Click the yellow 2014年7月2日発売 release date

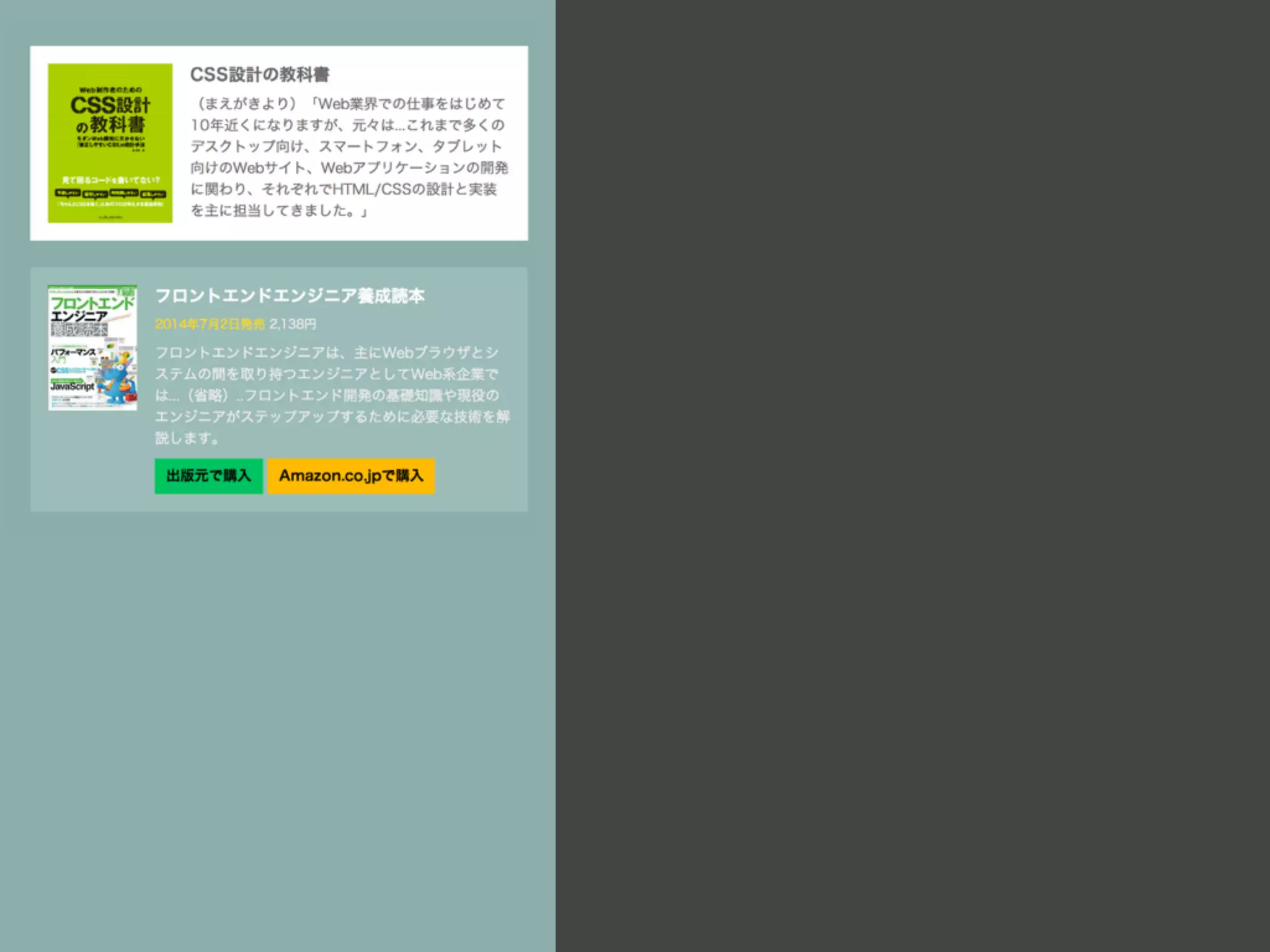tap(209, 324)
